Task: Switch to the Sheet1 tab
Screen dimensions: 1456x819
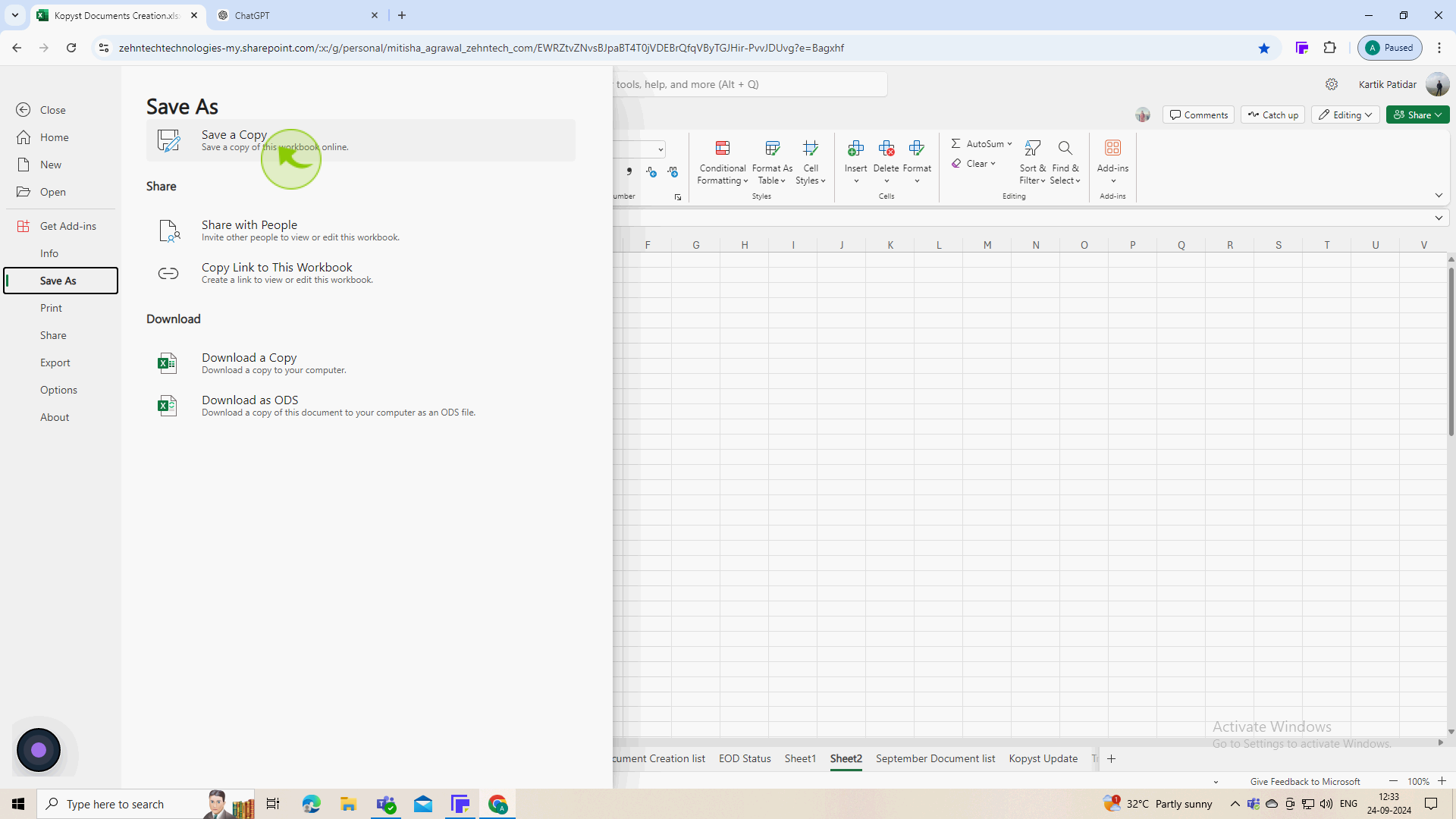Action: pos(800,758)
